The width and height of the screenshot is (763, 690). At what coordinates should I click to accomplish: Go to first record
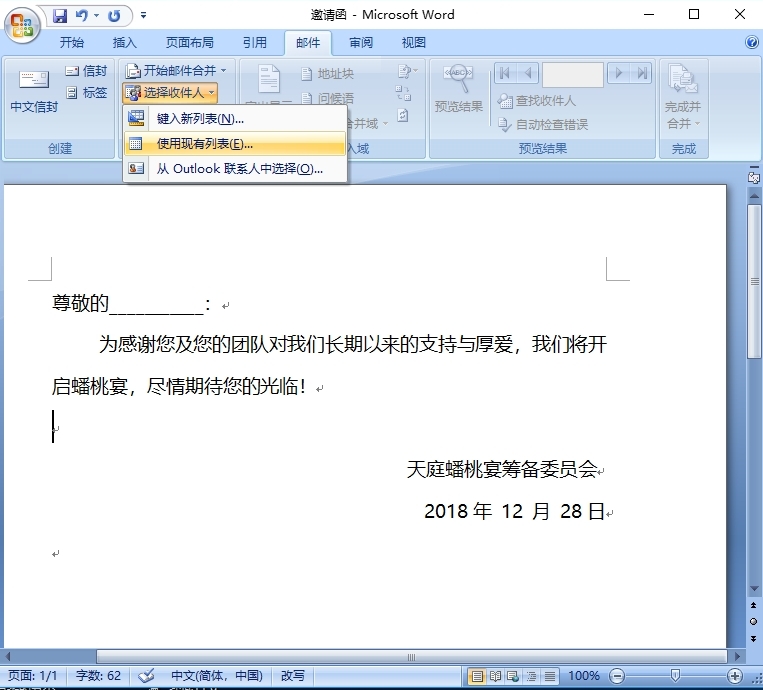tap(505, 73)
